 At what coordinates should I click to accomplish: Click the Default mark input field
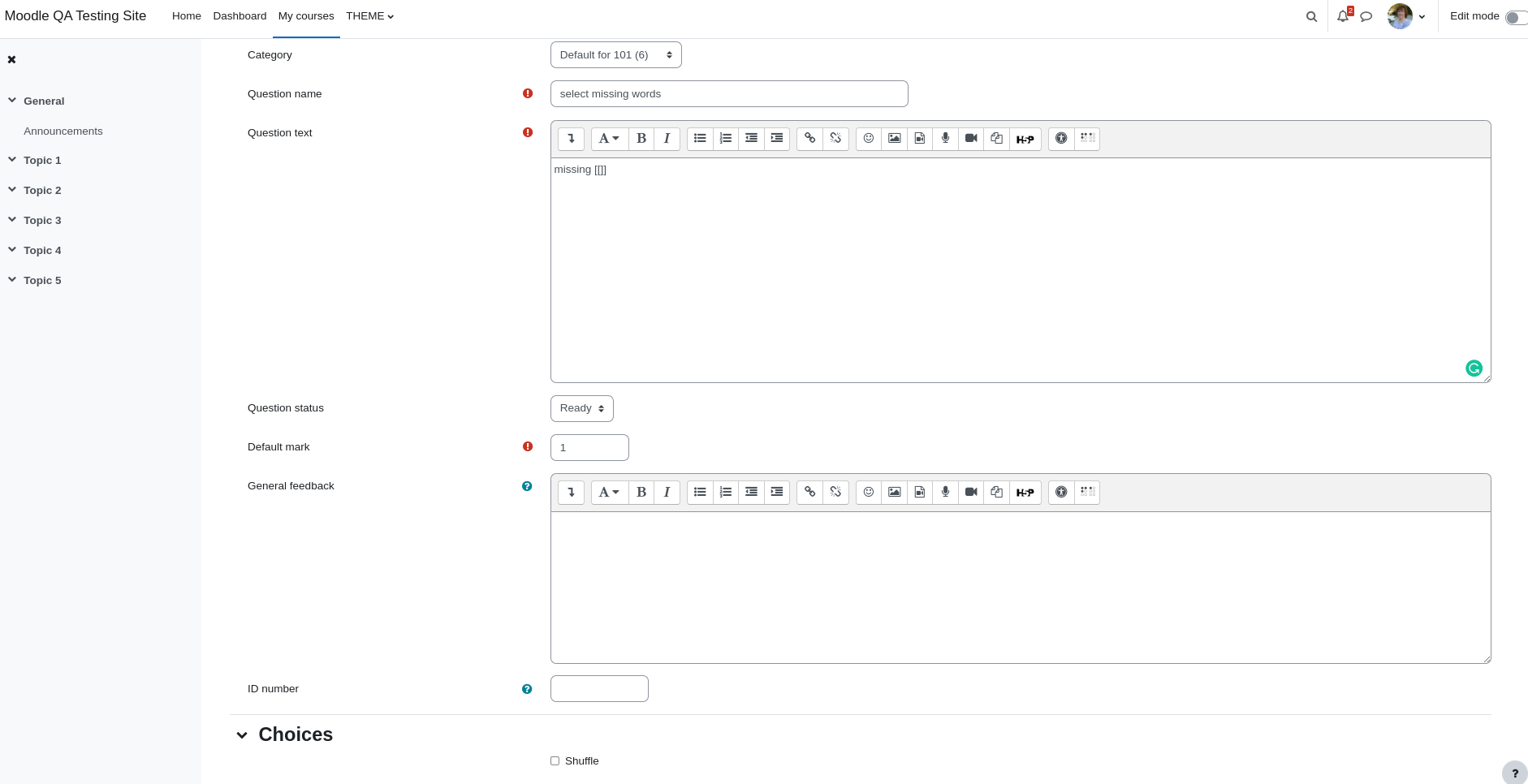(x=589, y=448)
